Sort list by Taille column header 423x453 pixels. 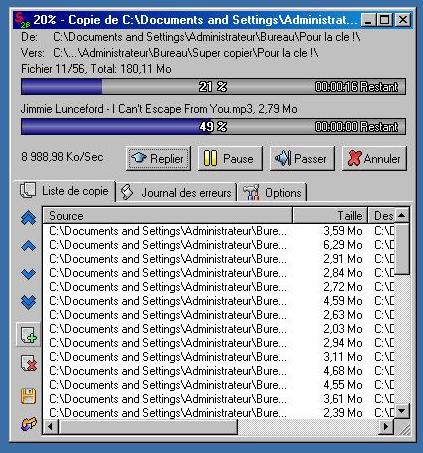click(330, 216)
